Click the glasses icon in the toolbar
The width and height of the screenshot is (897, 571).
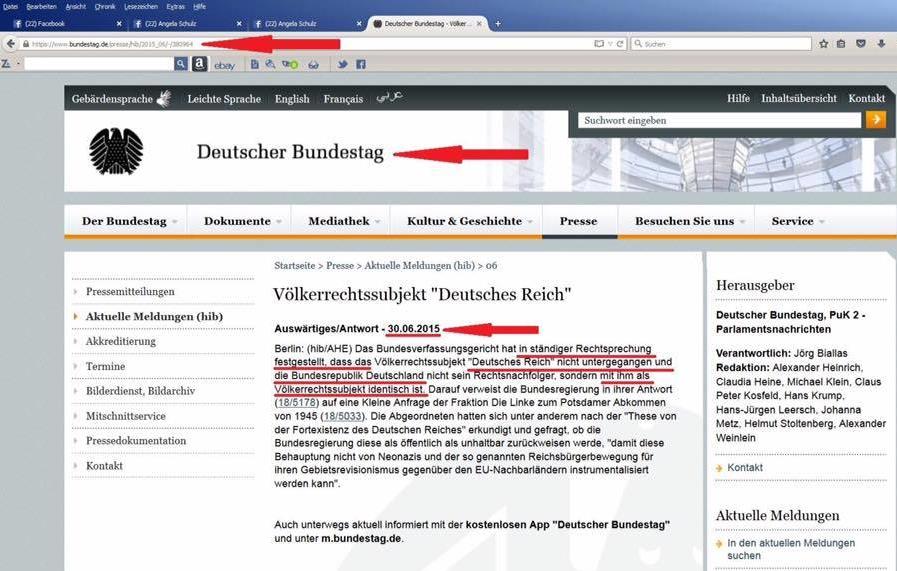(313, 65)
